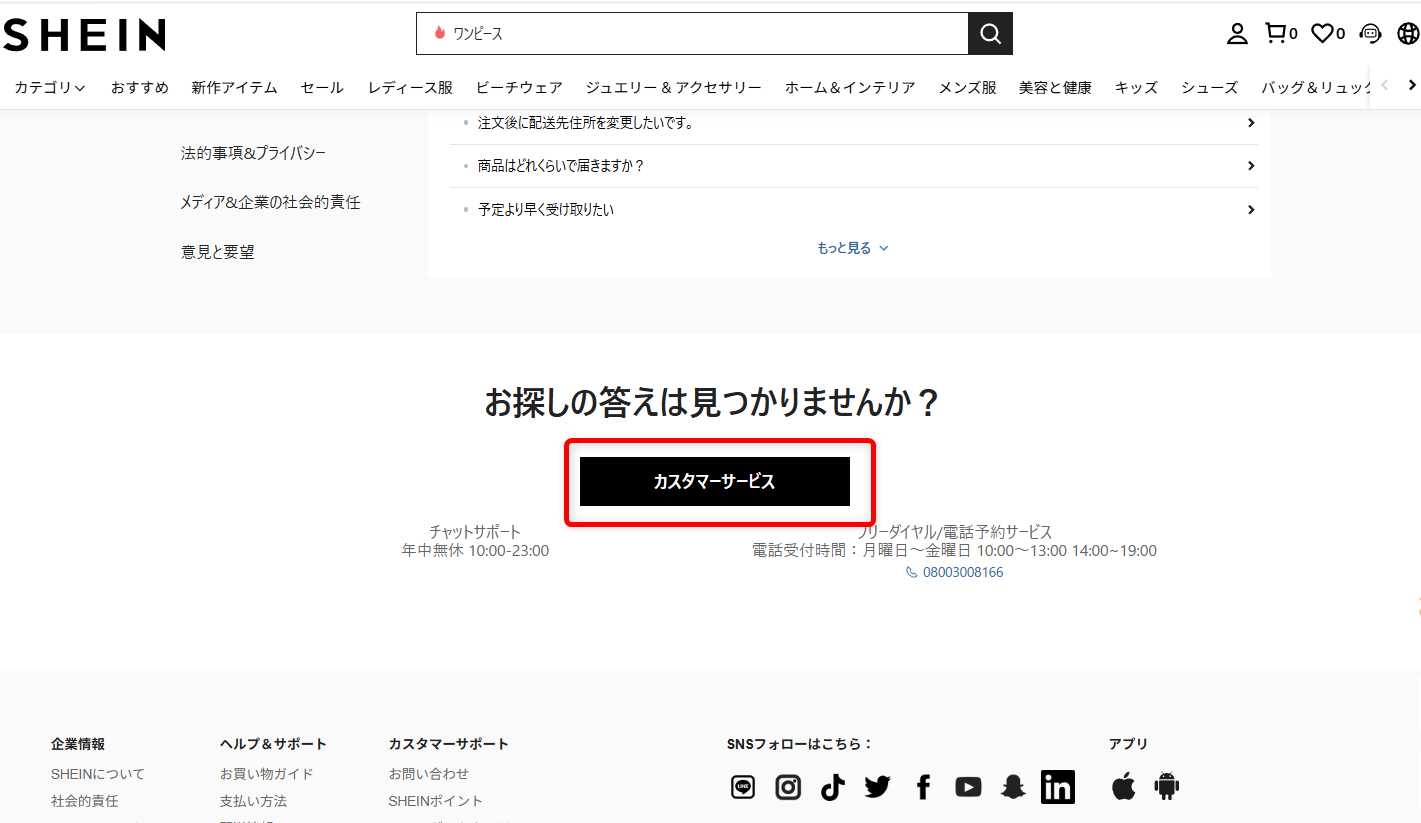1421x823 pixels.
Task: Expand 予定より早く受け取りたい question
Action: 855,210
